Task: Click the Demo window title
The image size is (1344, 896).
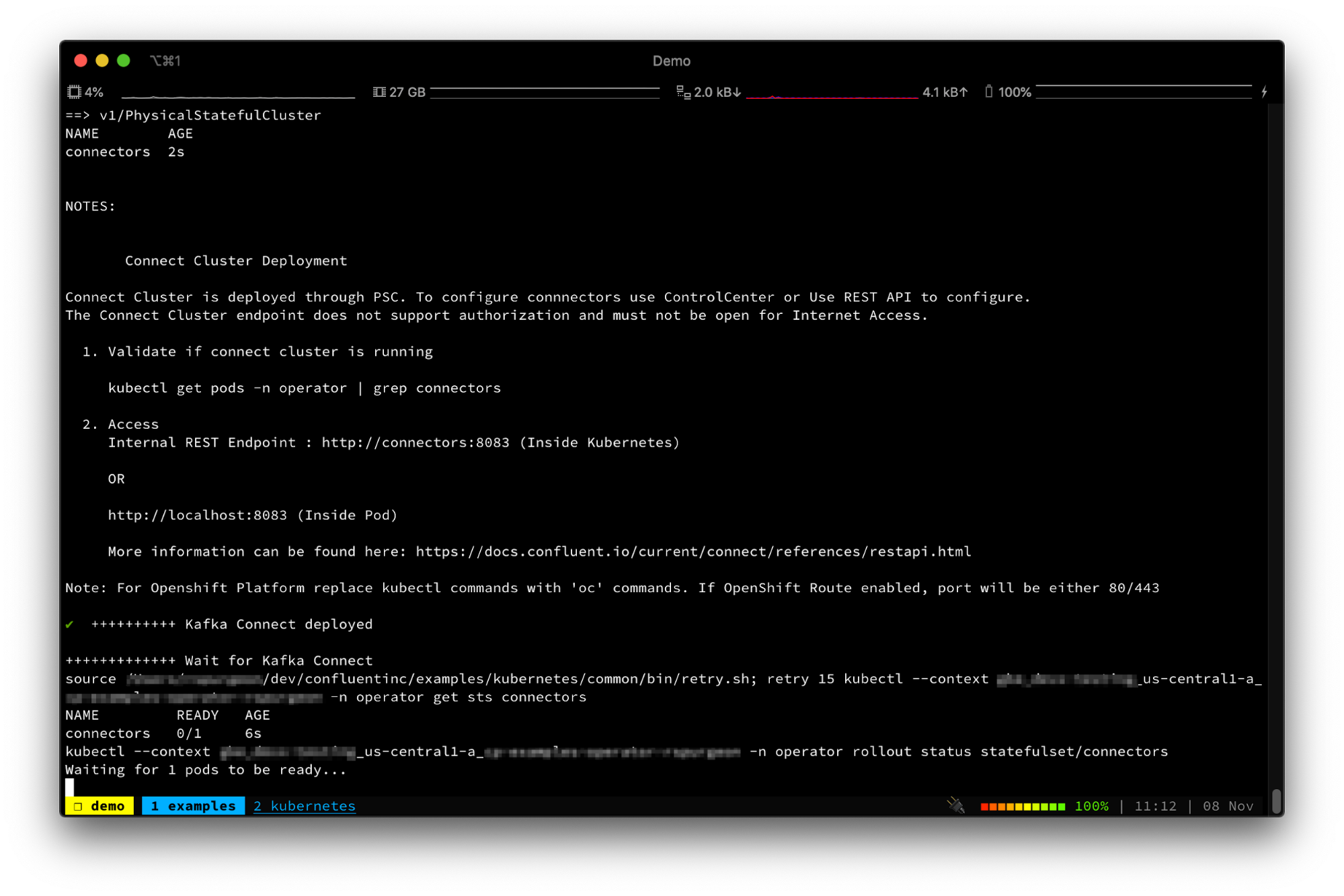Action: pyautogui.click(x=671, y=61)
